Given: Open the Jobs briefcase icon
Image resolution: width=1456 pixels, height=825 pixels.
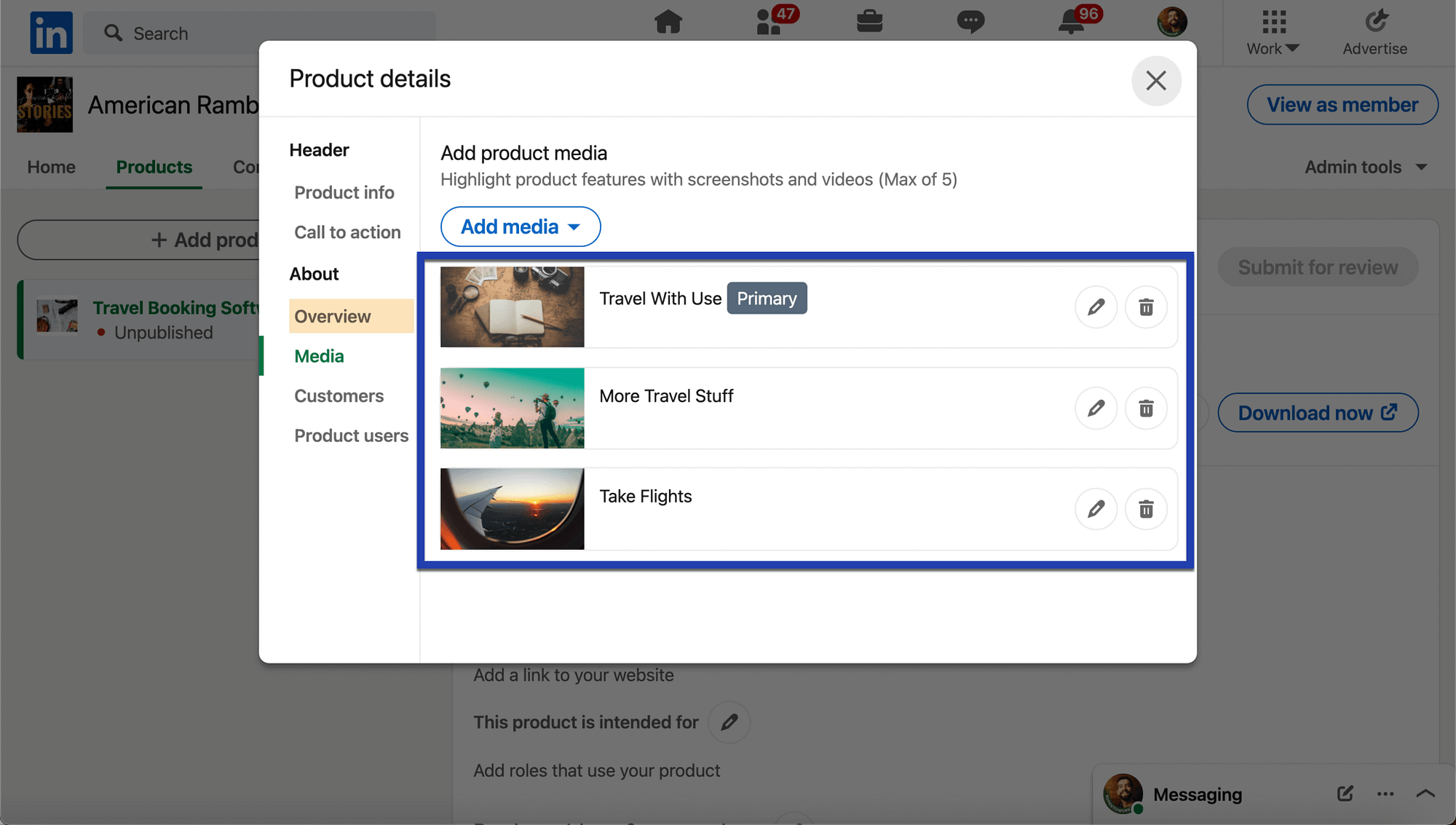Looking at the screenshot, I should [x=870, y=23].
